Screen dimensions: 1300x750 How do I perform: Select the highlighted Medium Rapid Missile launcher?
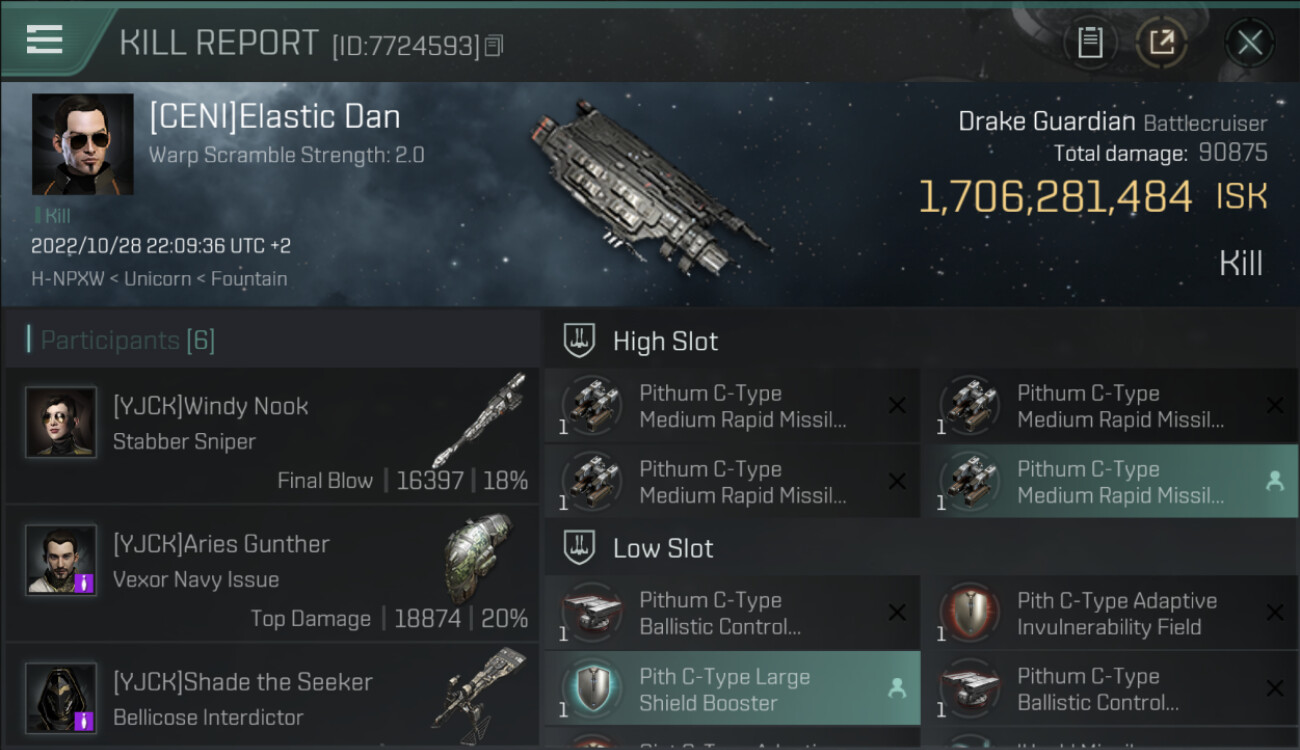coord(1109,482)
